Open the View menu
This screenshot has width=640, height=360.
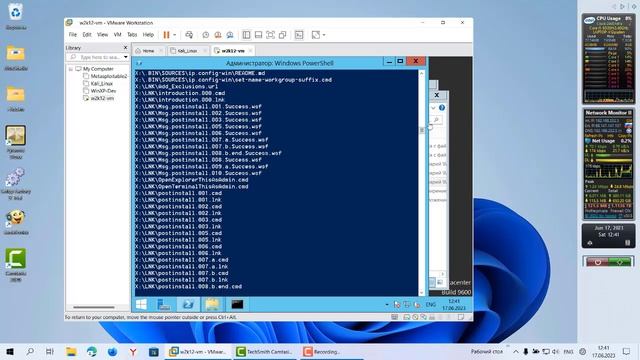[102, 35]
